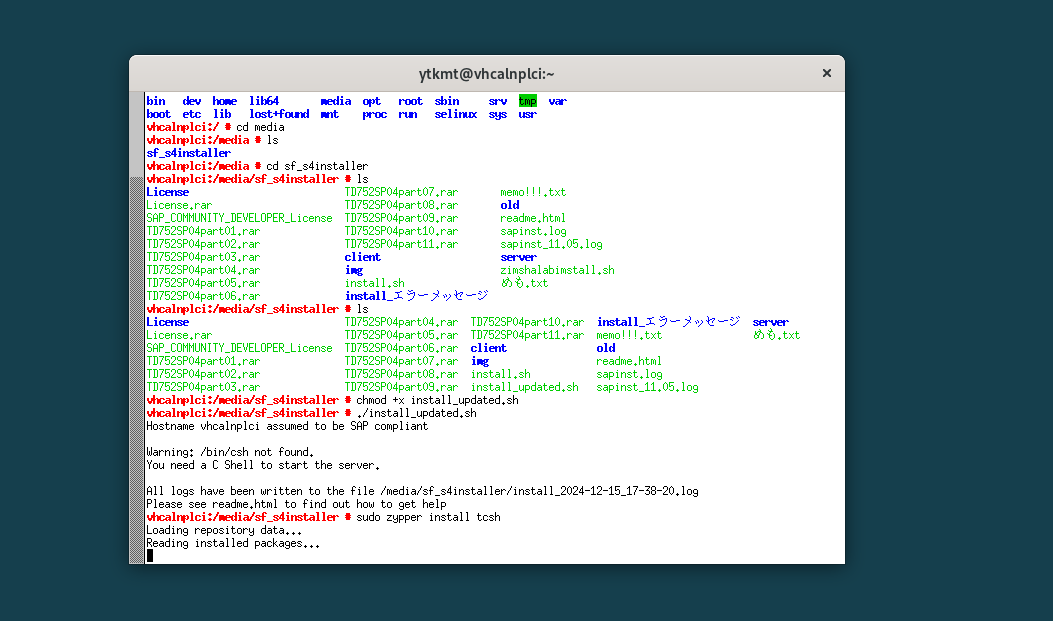
Task: Select the 'Warning: /bin/csh not found.' line
Action: [230, 452]
